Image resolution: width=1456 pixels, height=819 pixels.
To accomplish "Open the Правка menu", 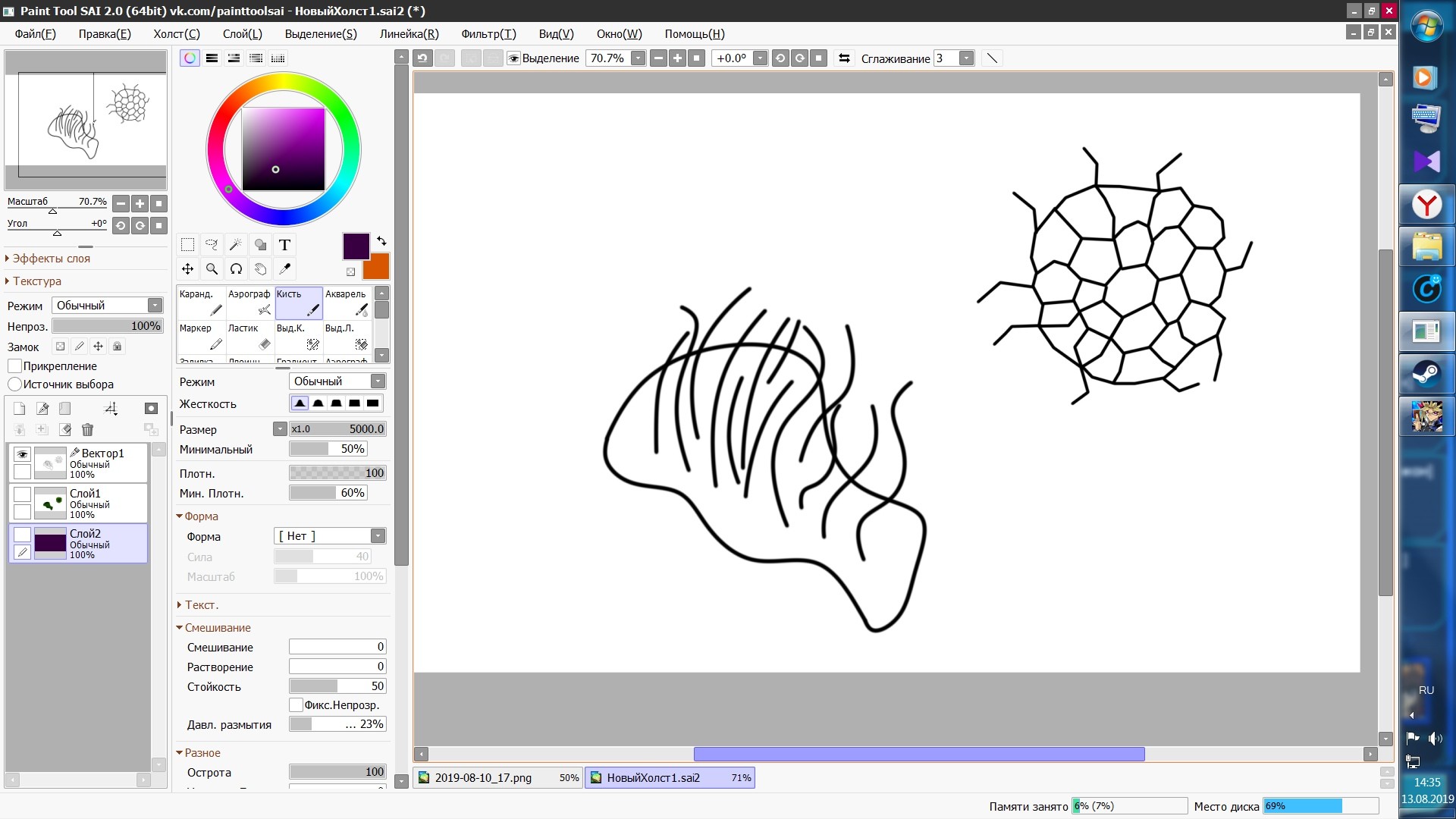I will pos(105,34).
